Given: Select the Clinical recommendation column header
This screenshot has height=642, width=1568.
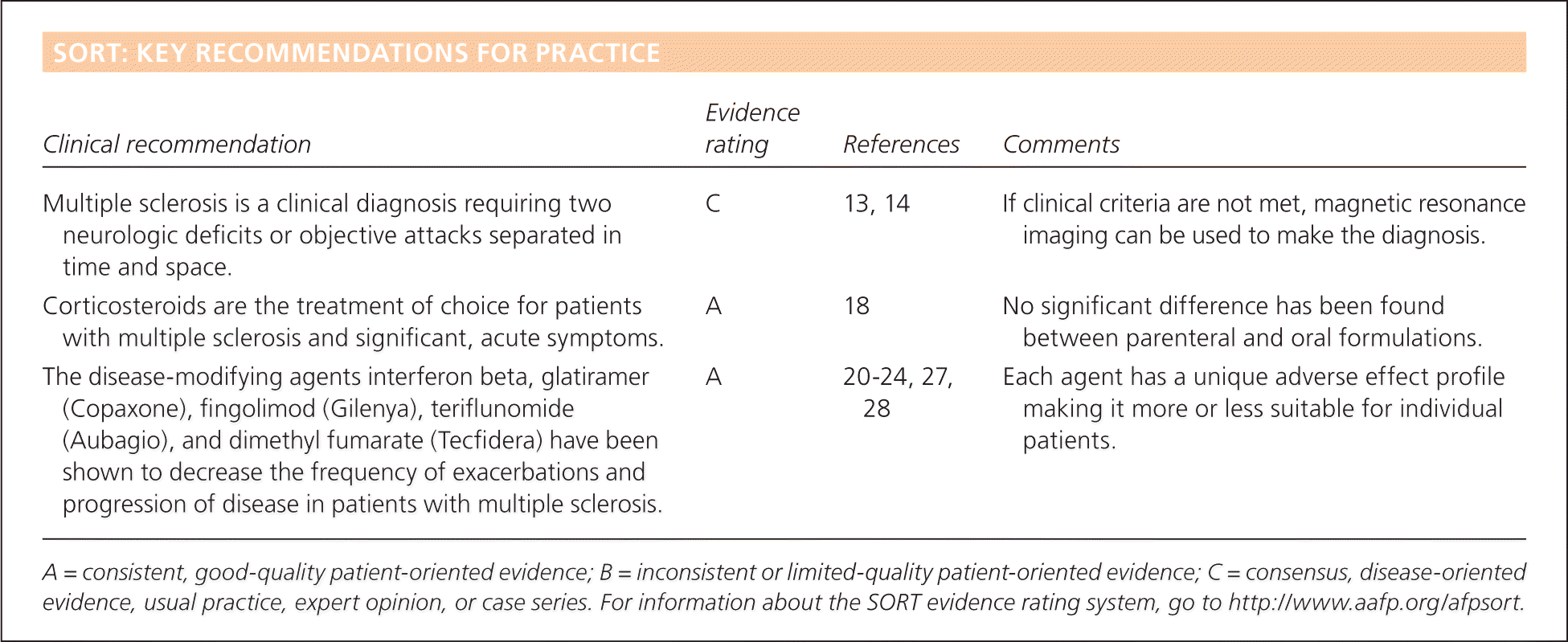Looking at the screenshot, I should 177,145.
